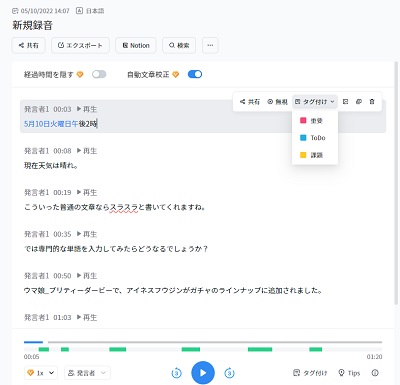The width and height of the screenshot is (400, 385).
Task: Open the 検索 search button
Action: [x=179, y=45]
